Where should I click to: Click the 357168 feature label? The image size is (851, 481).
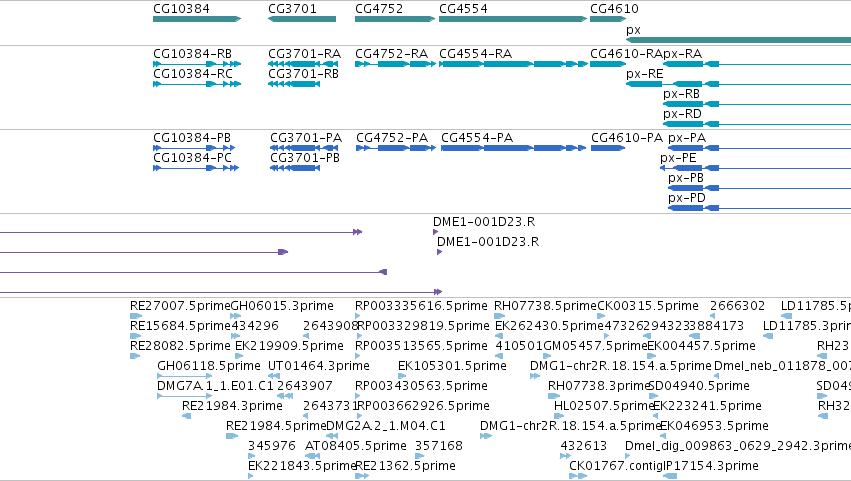(439, 447)
